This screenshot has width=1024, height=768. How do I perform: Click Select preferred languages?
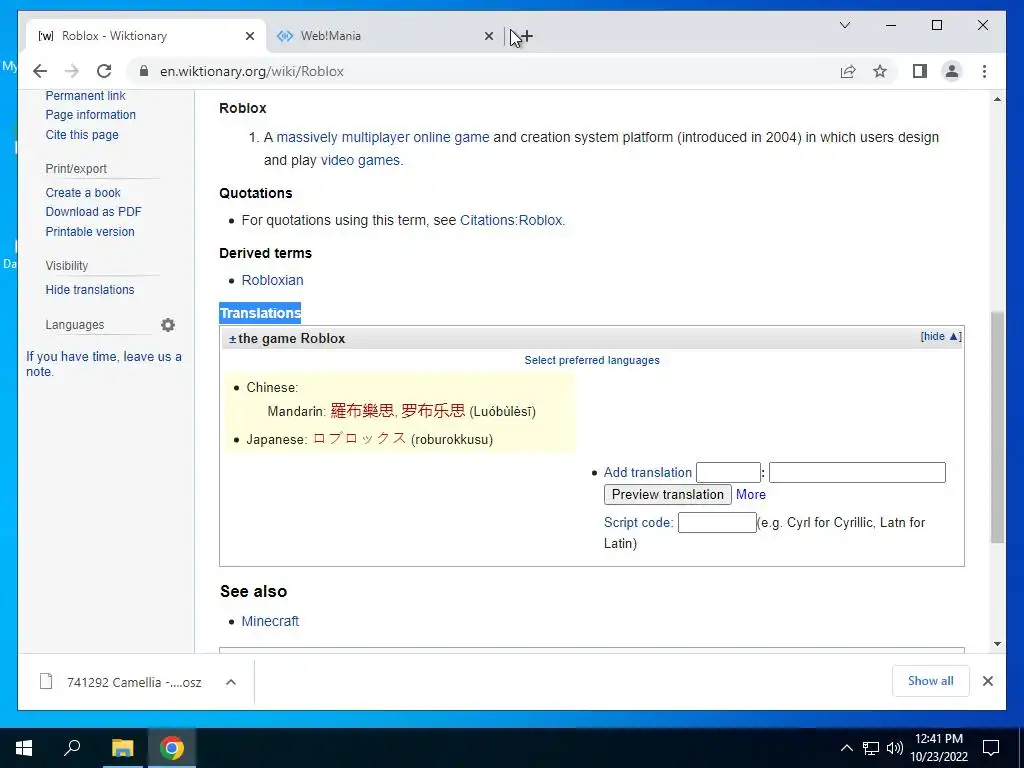592,360
